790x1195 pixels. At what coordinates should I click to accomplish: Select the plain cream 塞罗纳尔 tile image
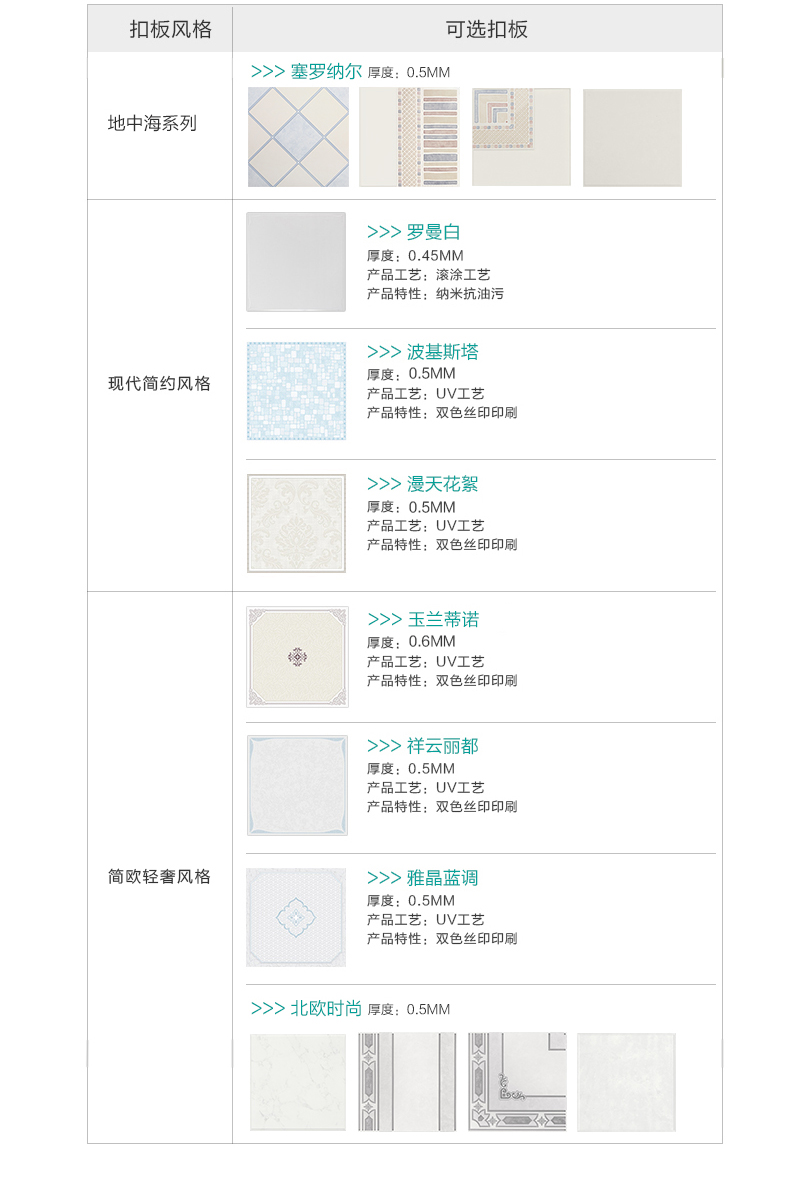(632, 137)
